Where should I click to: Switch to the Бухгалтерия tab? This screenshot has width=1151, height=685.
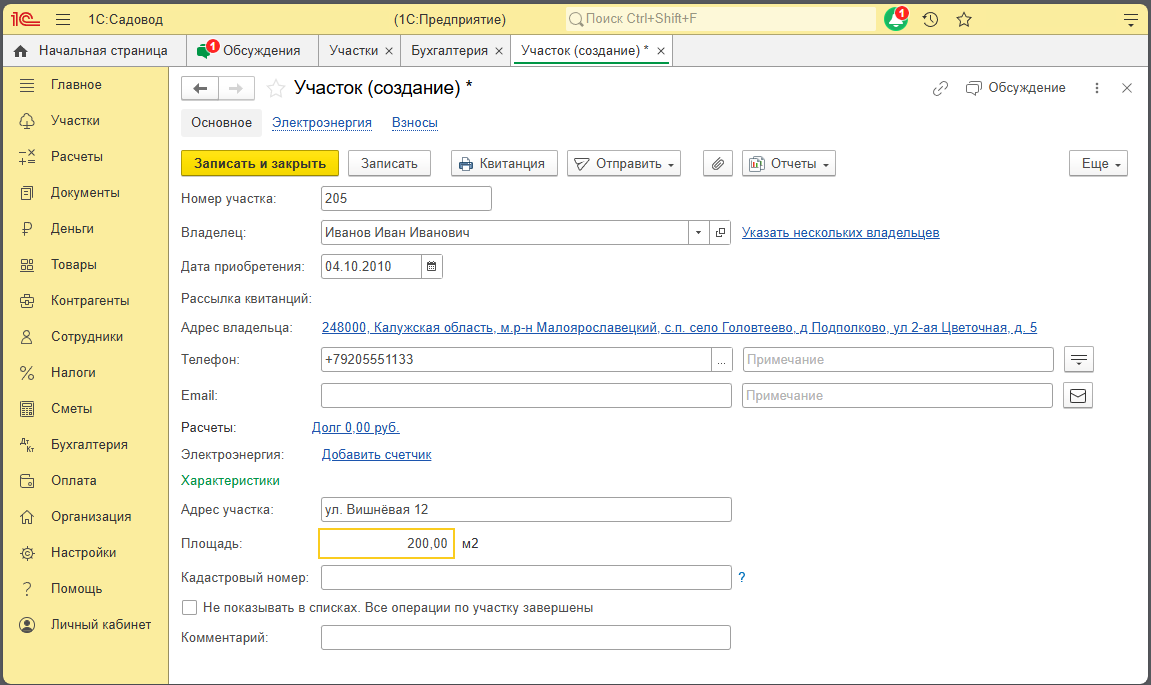click(449, 50)
